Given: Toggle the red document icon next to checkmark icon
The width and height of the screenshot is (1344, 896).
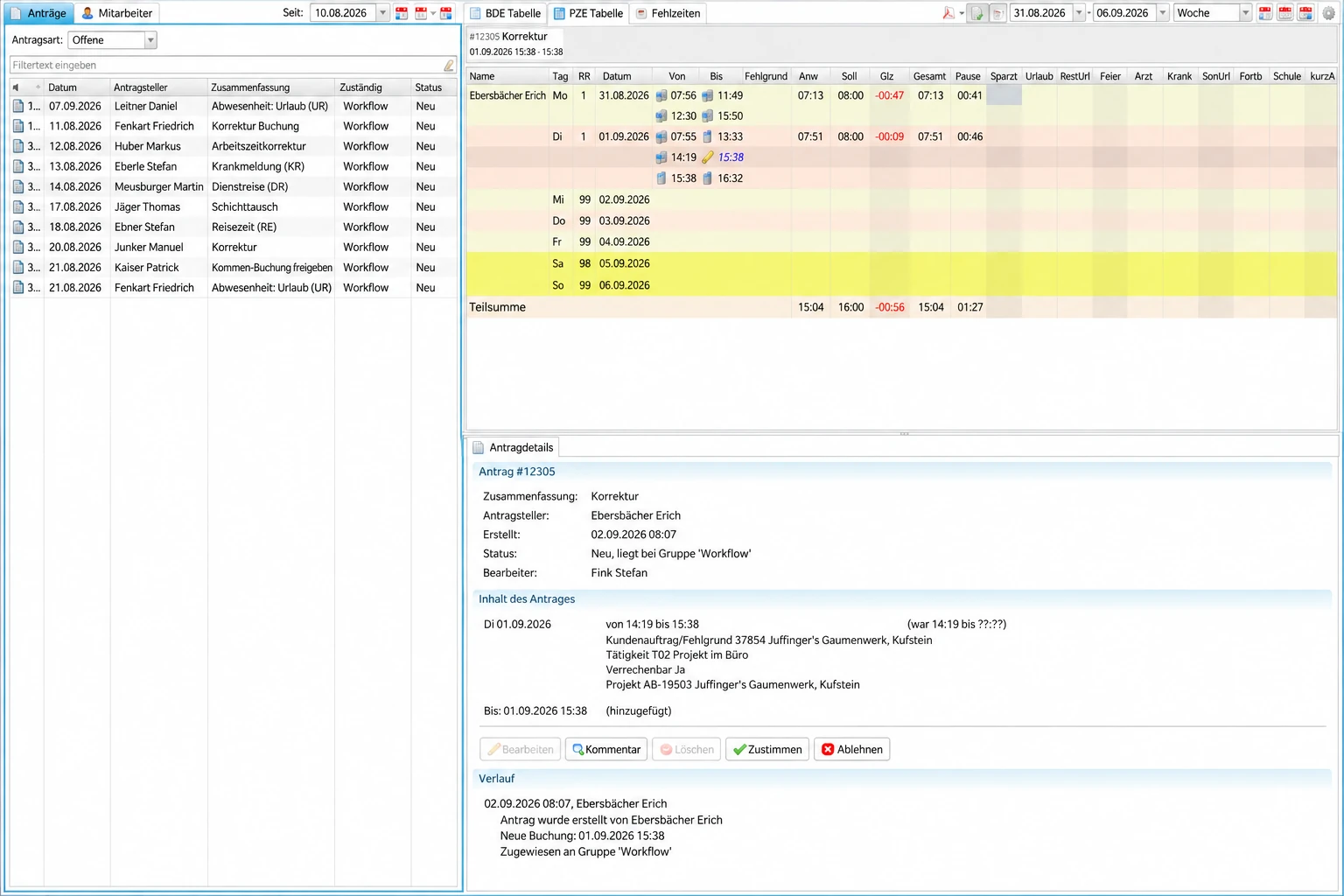Looking at the screenshot, I should [997, 13].
